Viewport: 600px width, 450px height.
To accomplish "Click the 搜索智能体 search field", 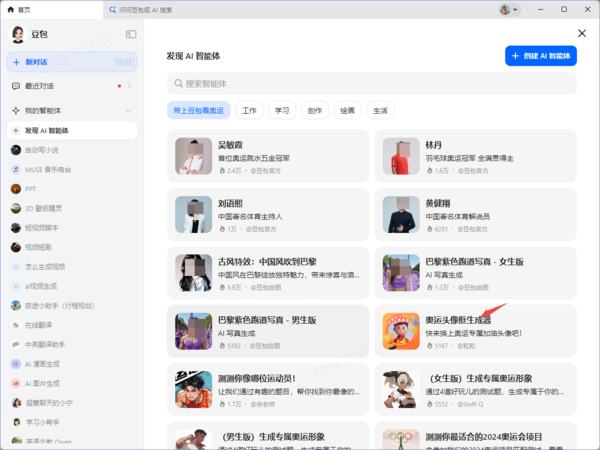I will click(372, 83).
